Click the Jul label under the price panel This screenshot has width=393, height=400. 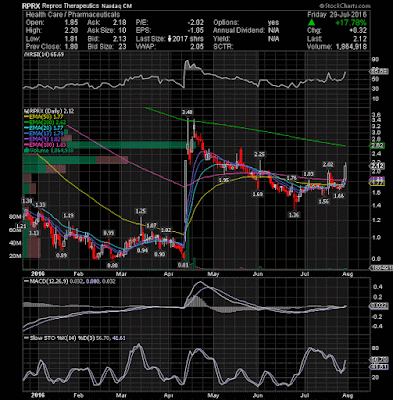click(305, 274)
